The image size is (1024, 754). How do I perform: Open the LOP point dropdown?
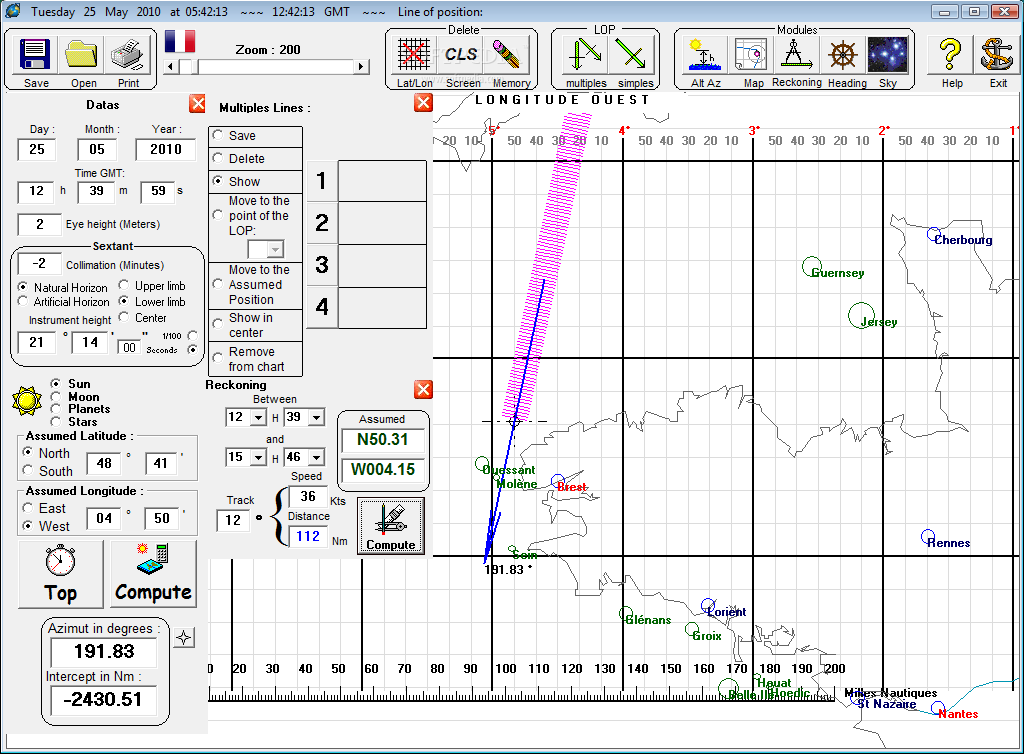pos(276,249)
